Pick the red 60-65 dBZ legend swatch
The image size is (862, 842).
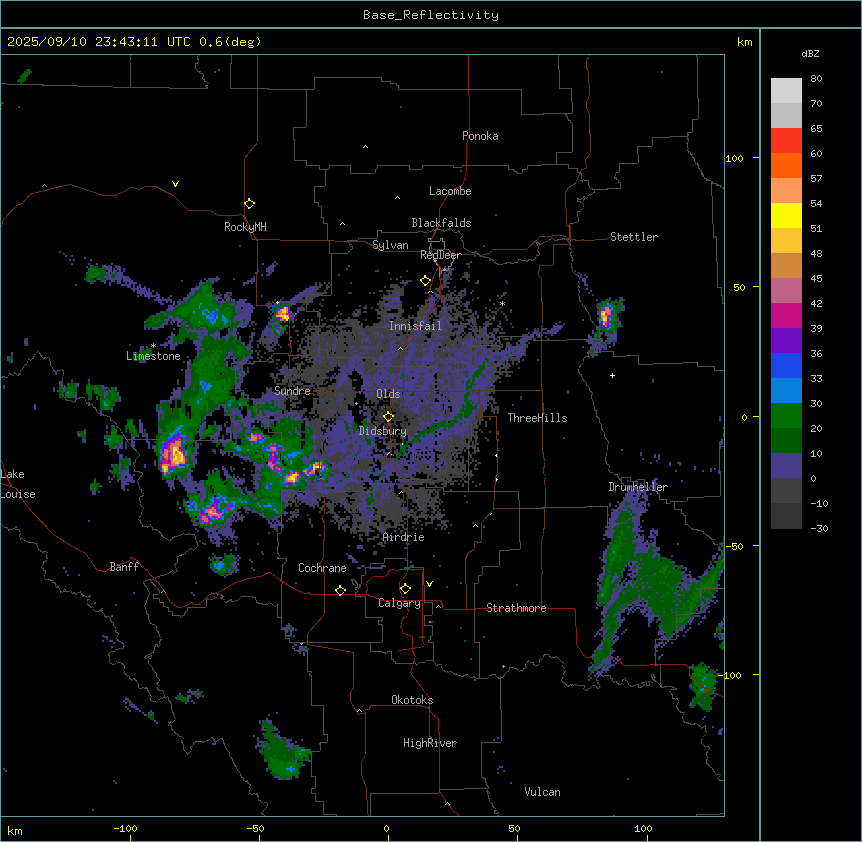786,141
